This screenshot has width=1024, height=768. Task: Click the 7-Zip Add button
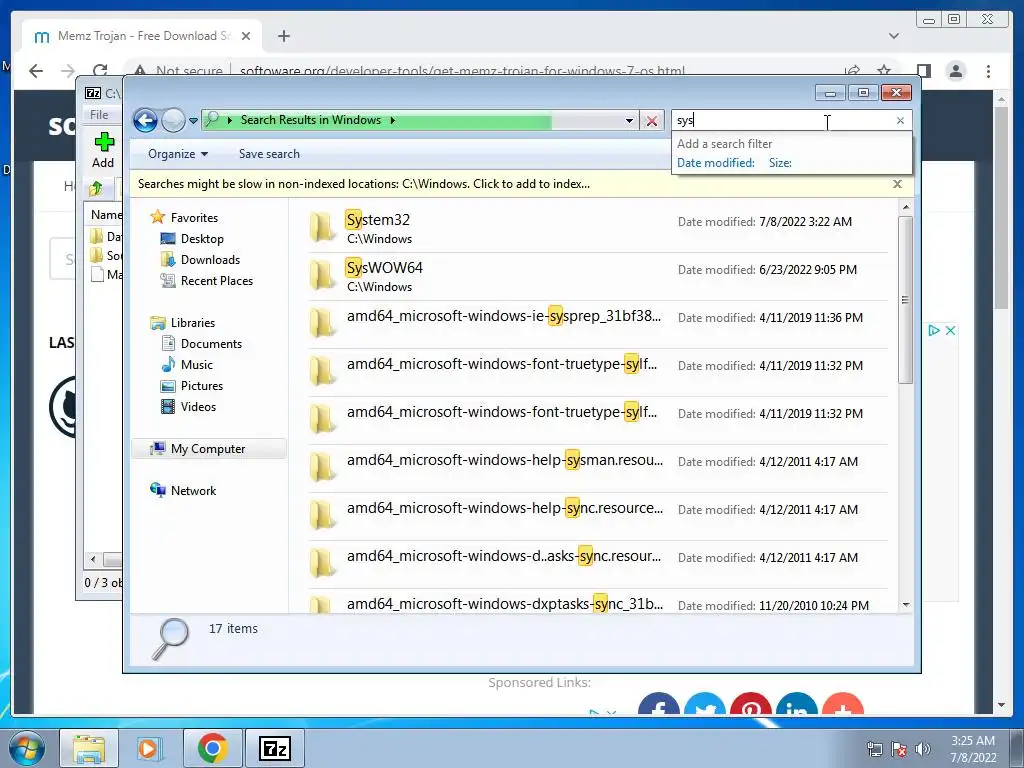click(x=103, y=151)
